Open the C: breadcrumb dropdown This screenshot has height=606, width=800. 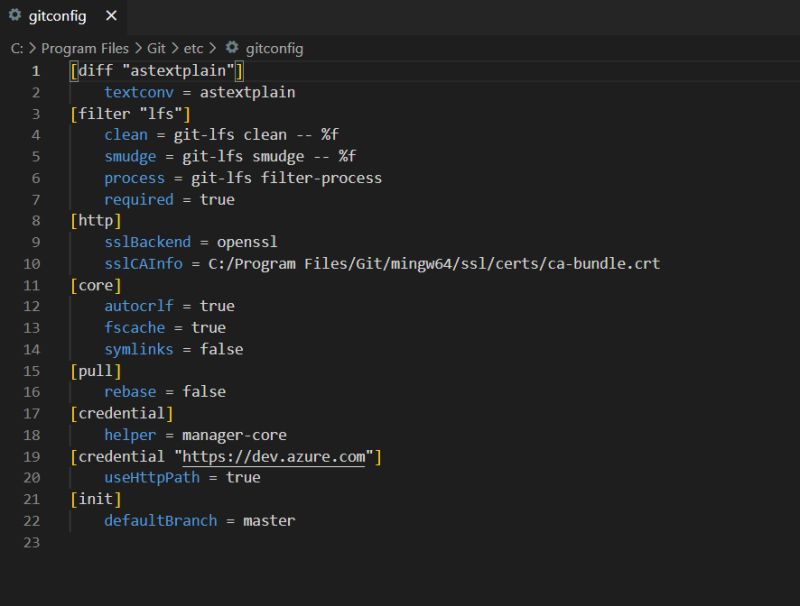point(18,48)
